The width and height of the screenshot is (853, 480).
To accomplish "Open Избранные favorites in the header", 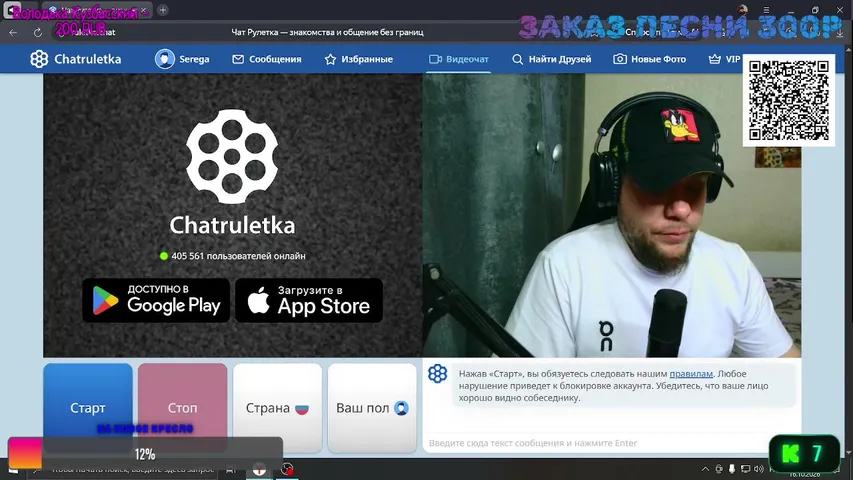I will pyautogui.click(x=358, y=59).
